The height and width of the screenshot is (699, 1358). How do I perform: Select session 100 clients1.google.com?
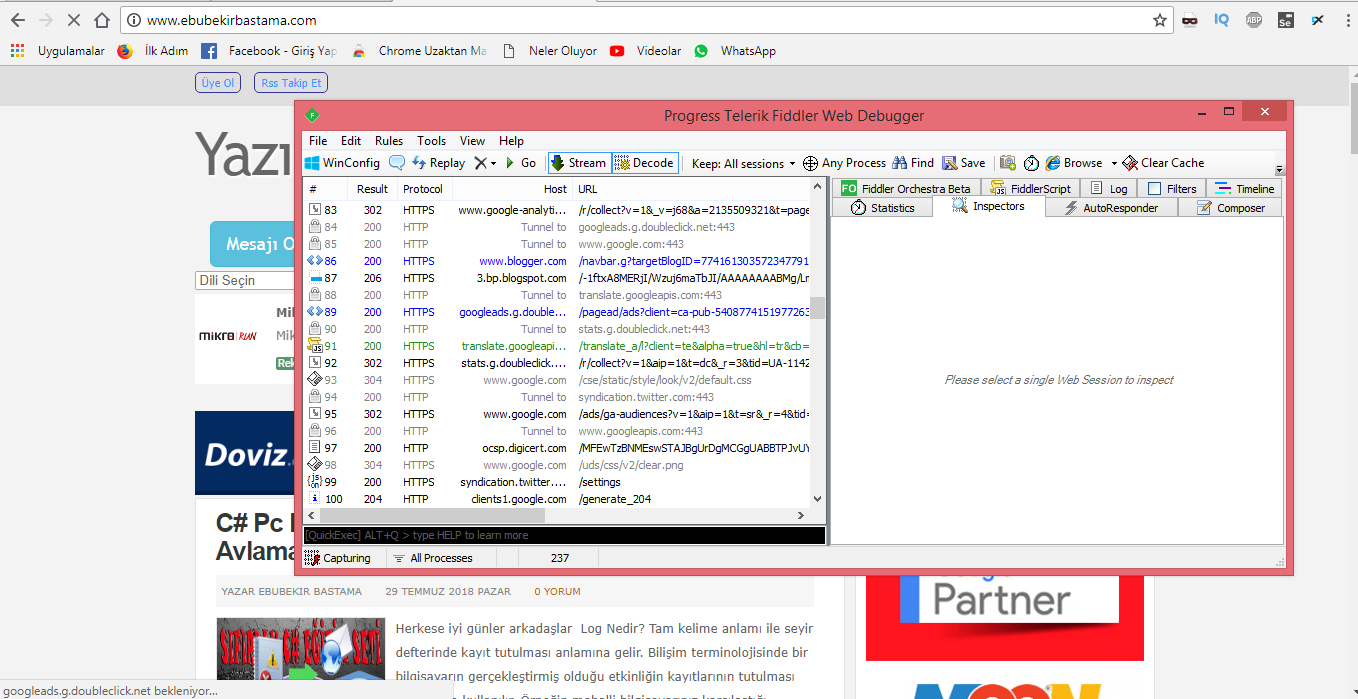[x=556, y=499]
